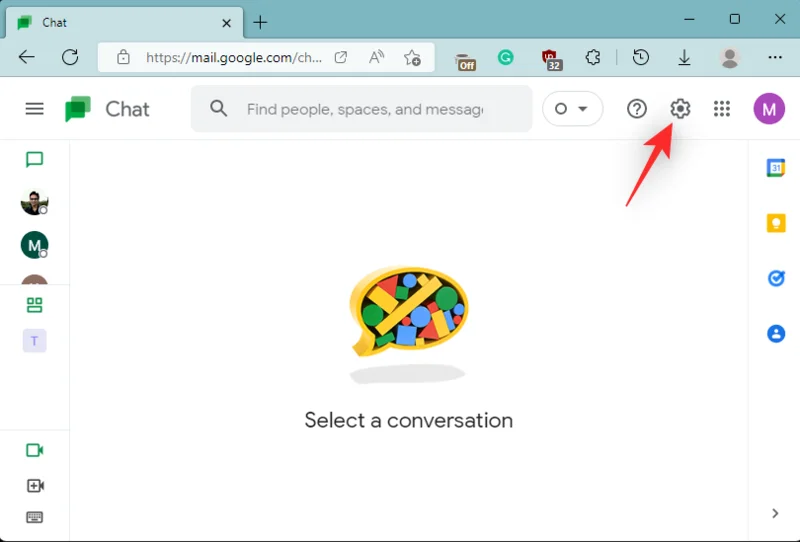800x542 pixels.
Task: Reload the page
Action: (x=70, y=57)
